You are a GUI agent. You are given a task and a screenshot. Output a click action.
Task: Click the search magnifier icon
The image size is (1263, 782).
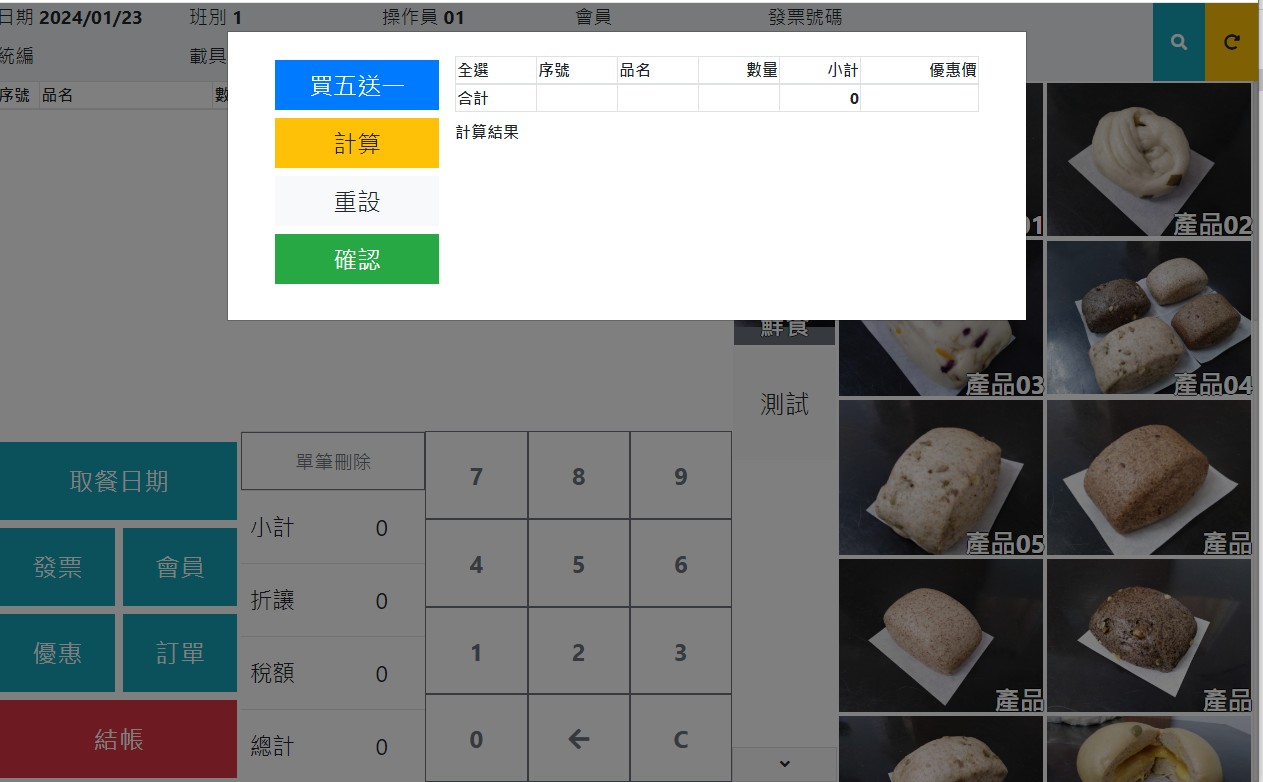click(x=1179, y=42)
